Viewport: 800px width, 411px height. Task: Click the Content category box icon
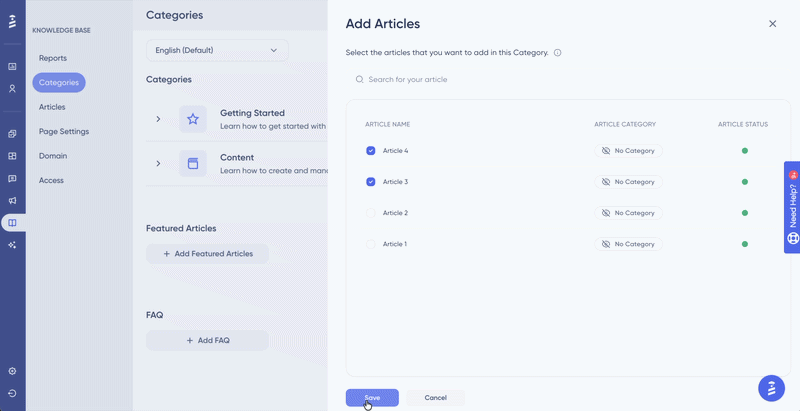coord(193,164)
